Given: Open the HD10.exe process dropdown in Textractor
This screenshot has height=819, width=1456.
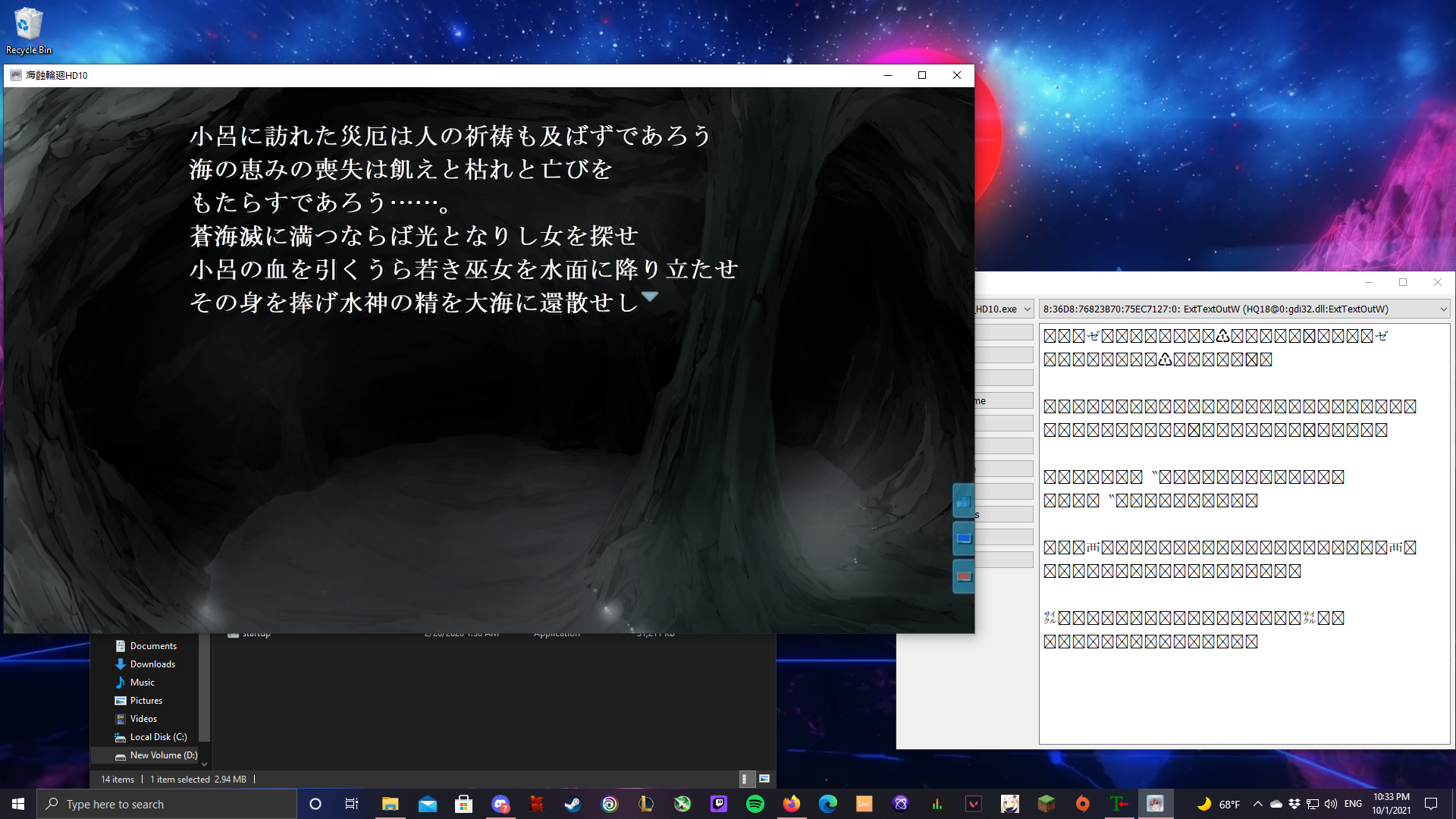Looking at the screenshot, I should [x=1028, y=309].
